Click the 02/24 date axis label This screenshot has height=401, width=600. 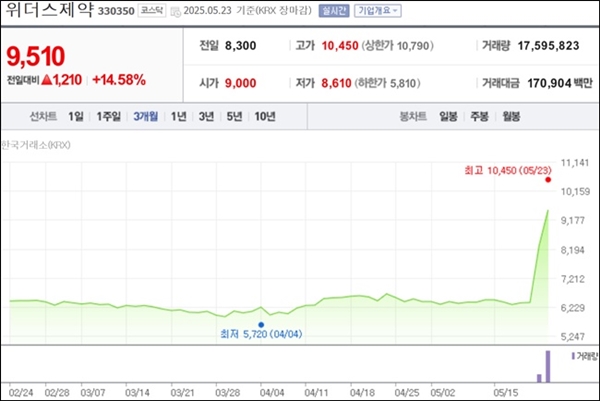[x=21, y=393]
